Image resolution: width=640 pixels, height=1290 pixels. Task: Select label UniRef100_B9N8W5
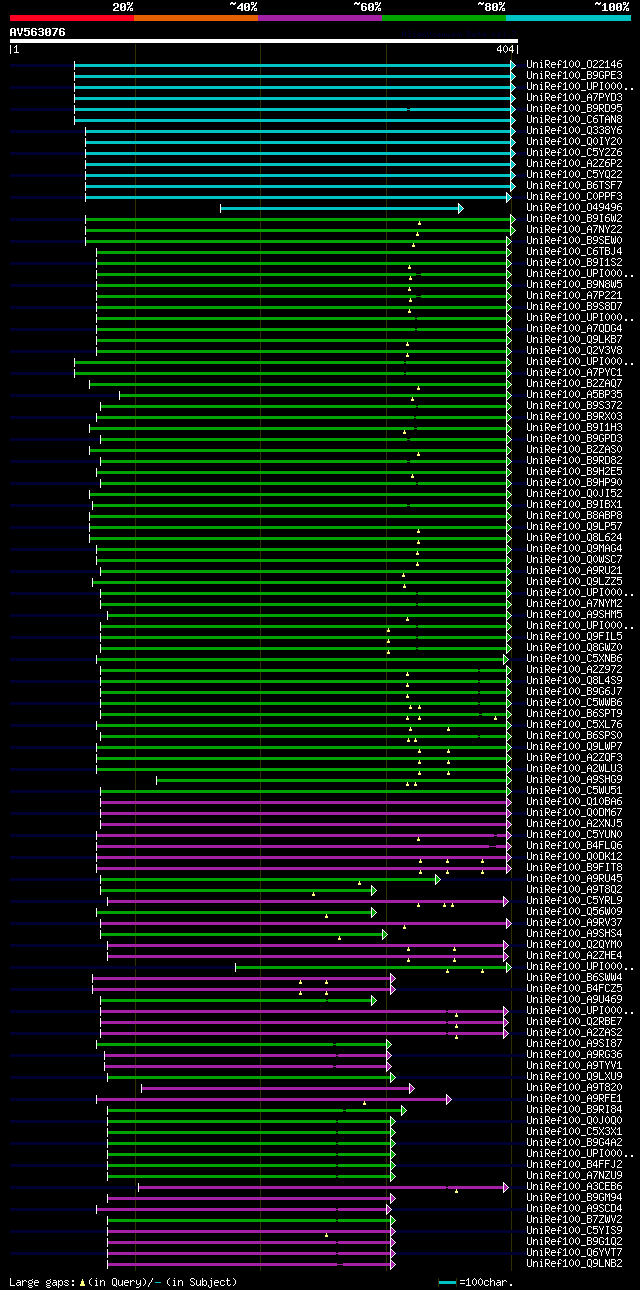point(574,284)
